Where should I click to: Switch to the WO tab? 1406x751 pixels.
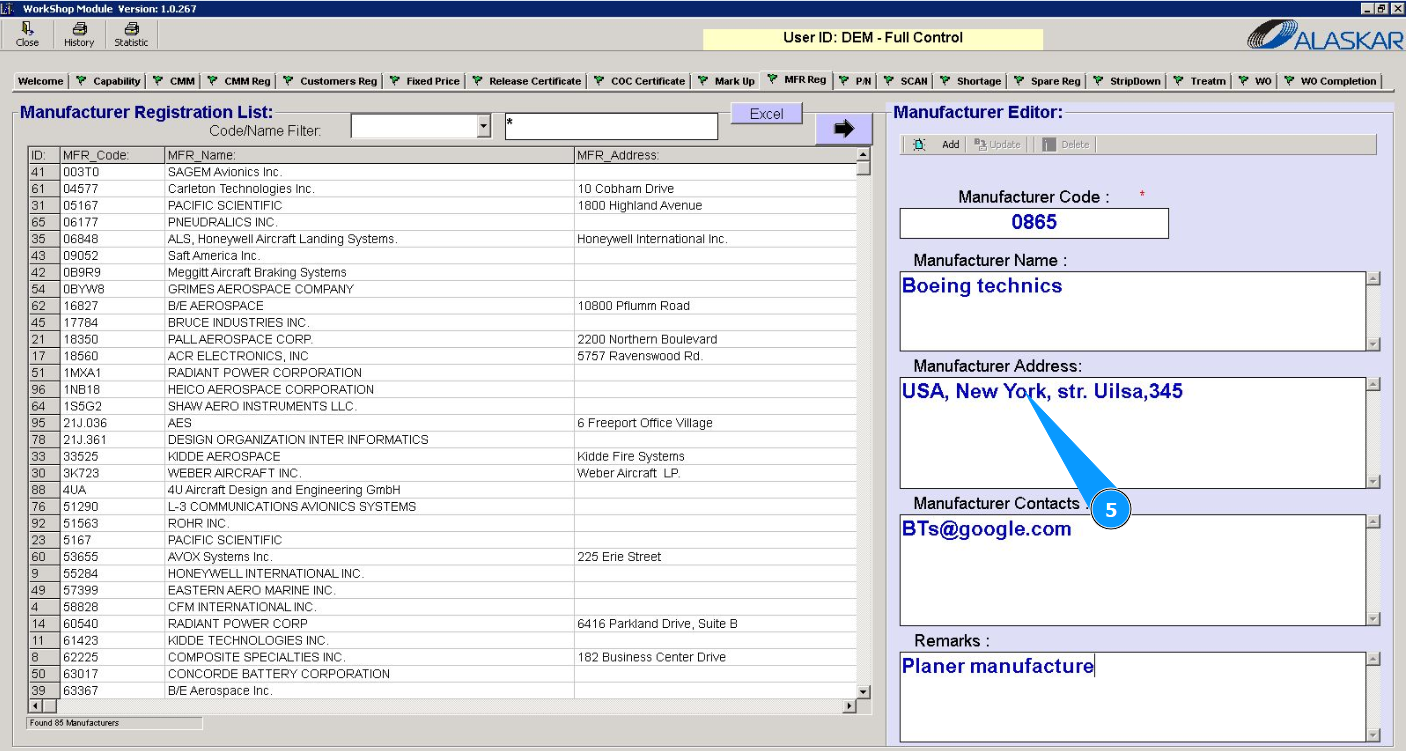(1255, 81)
